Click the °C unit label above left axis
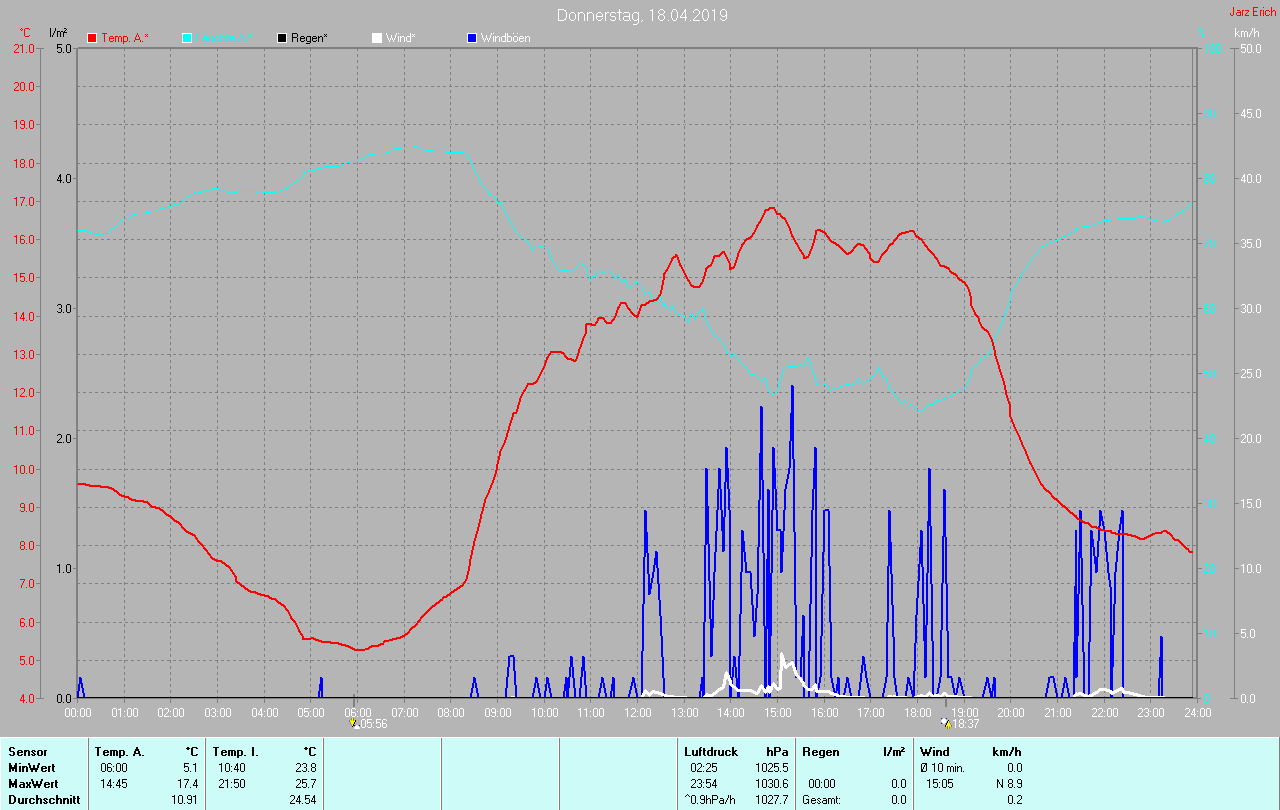Image resolution: width=1280 pixels, height=810 pixels. tap(25, 33)
